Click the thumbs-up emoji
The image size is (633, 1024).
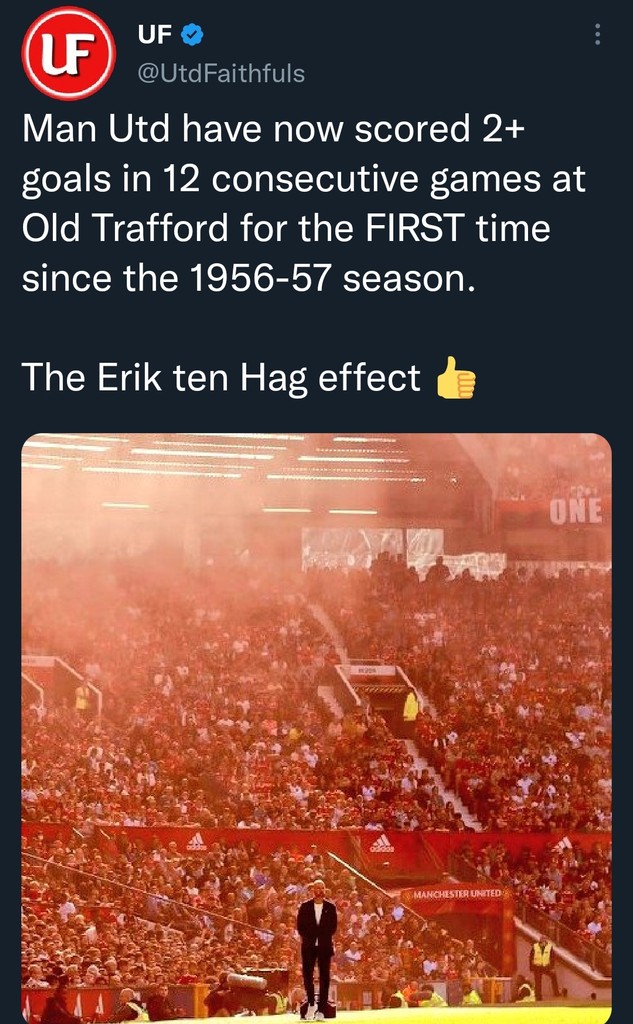[456, 379]
